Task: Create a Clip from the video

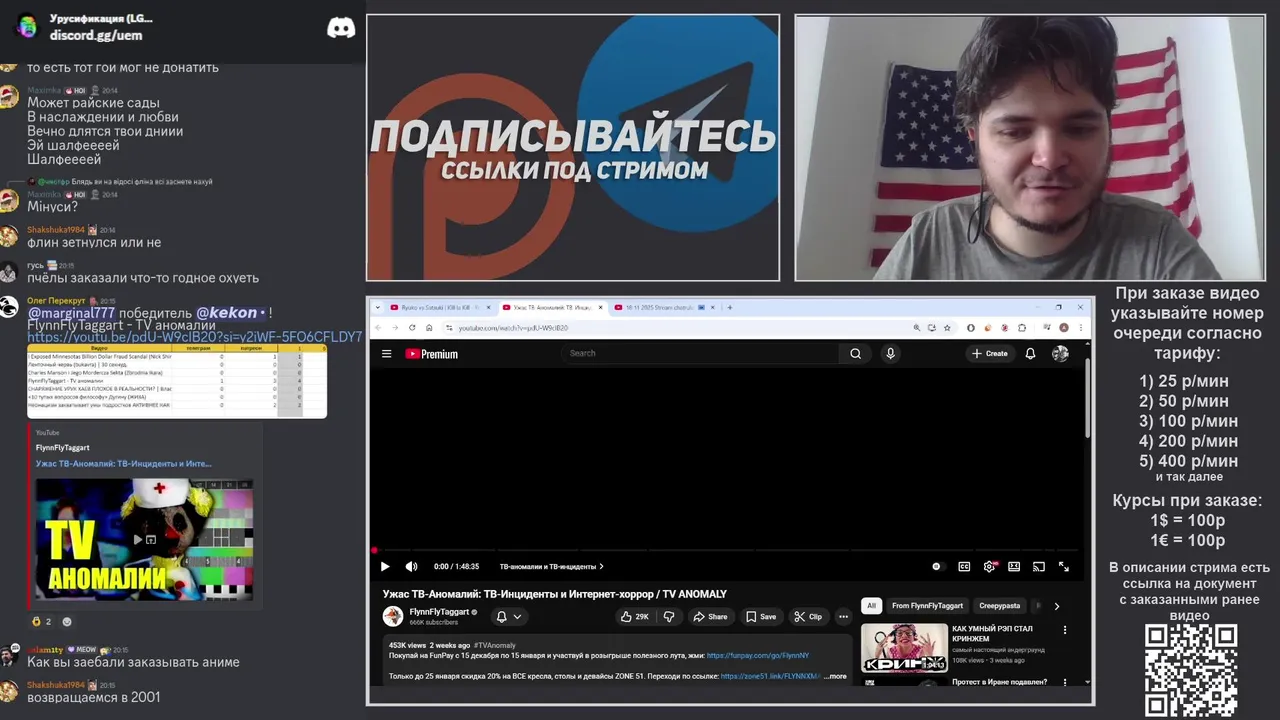Action: pos(808,616)
